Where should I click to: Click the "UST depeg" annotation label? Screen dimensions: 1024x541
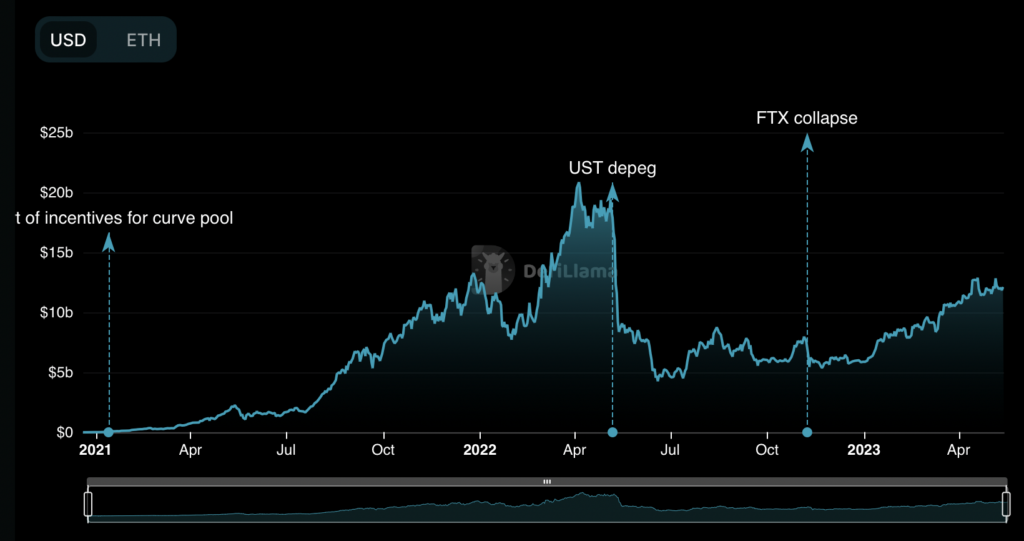tap(612, 168)
